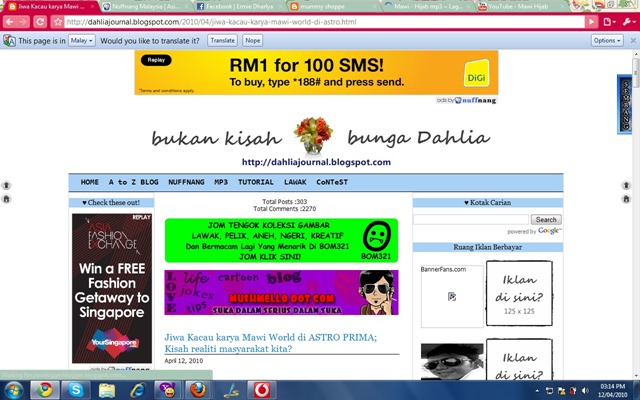Click the left-side up arrow icon
The image size is (640, 400).
(x=6, y=185)
